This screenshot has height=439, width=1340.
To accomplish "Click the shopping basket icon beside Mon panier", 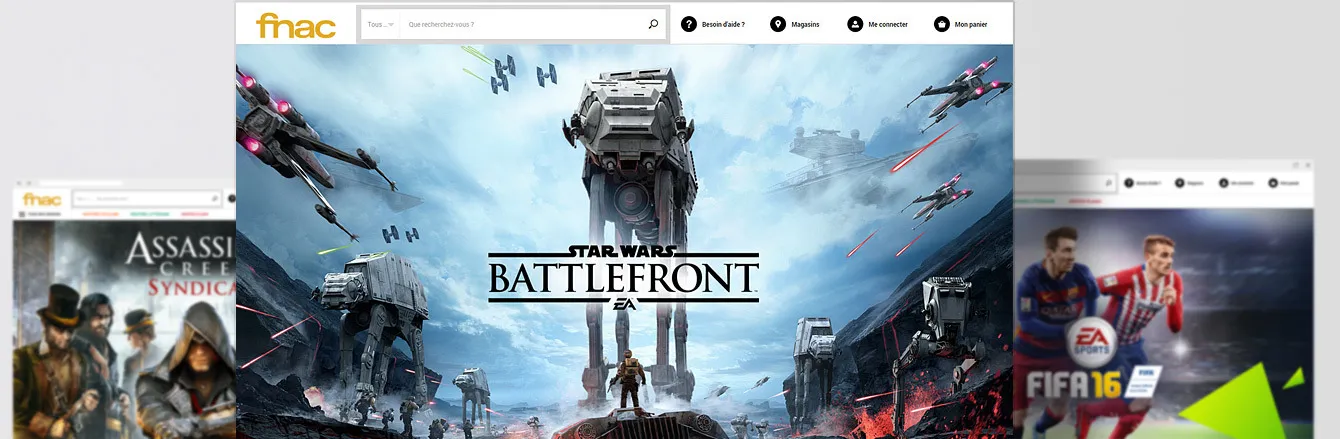I will point(941,24).
